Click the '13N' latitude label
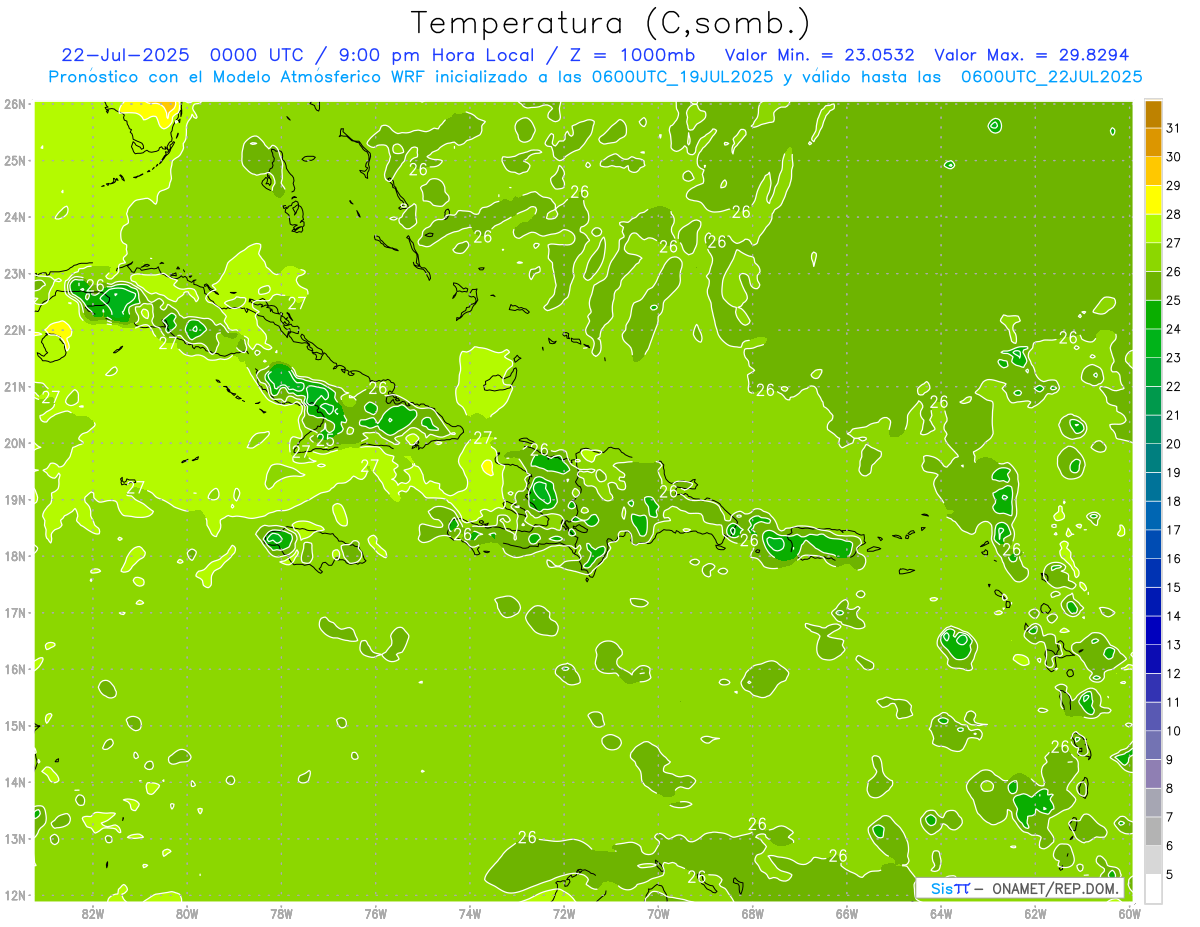The image size is (1200, 927). coord(15,839)
